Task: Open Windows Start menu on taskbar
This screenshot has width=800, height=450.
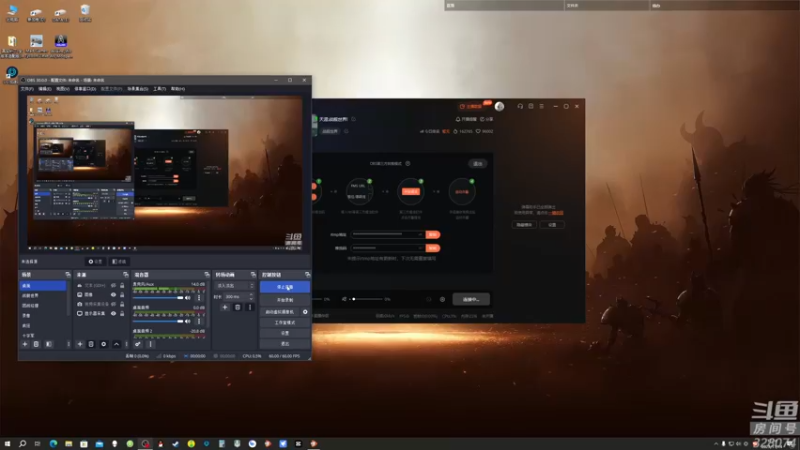Action: (x=7, y=444)
